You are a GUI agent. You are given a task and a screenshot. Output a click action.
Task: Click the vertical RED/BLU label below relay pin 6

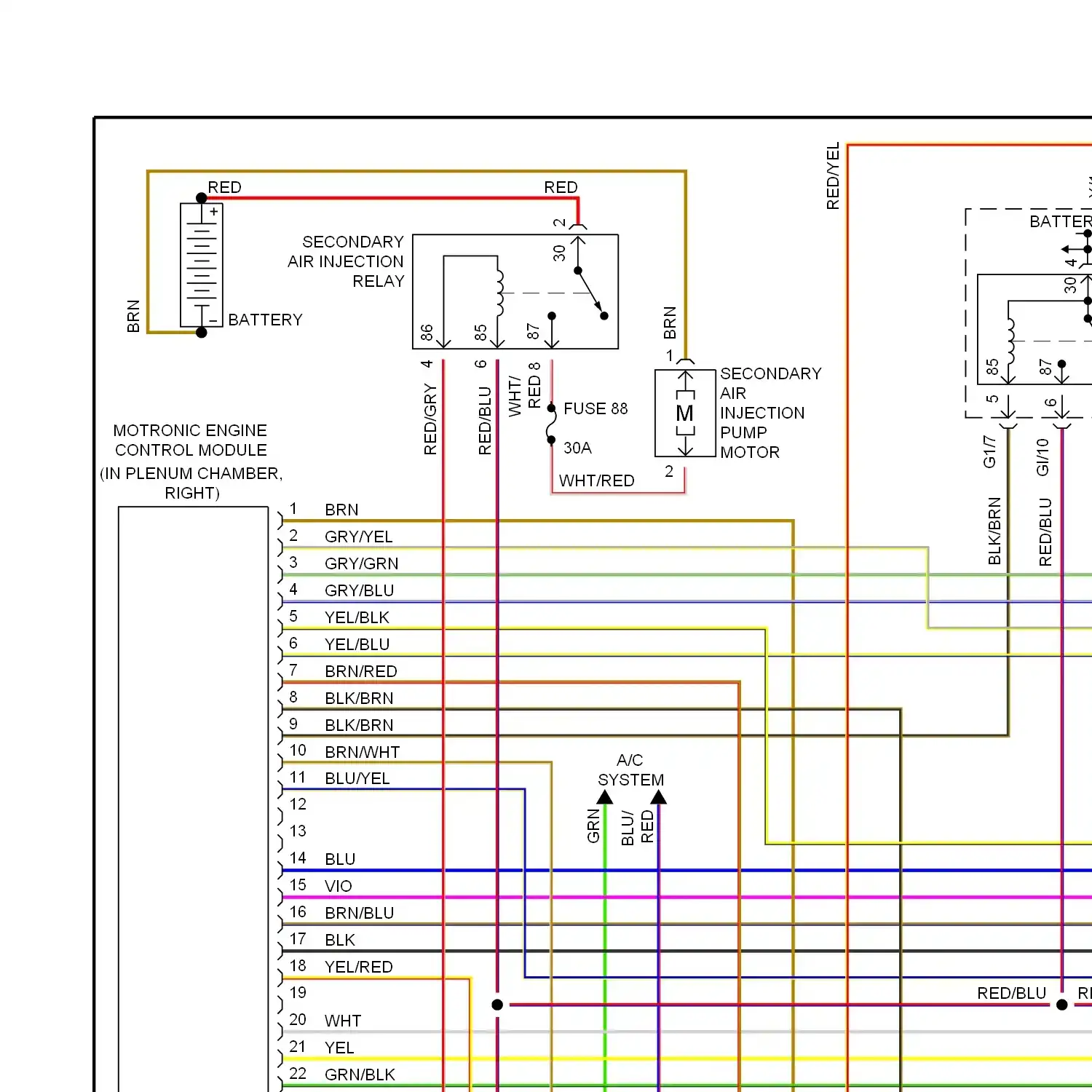click(x=485, y=421)
